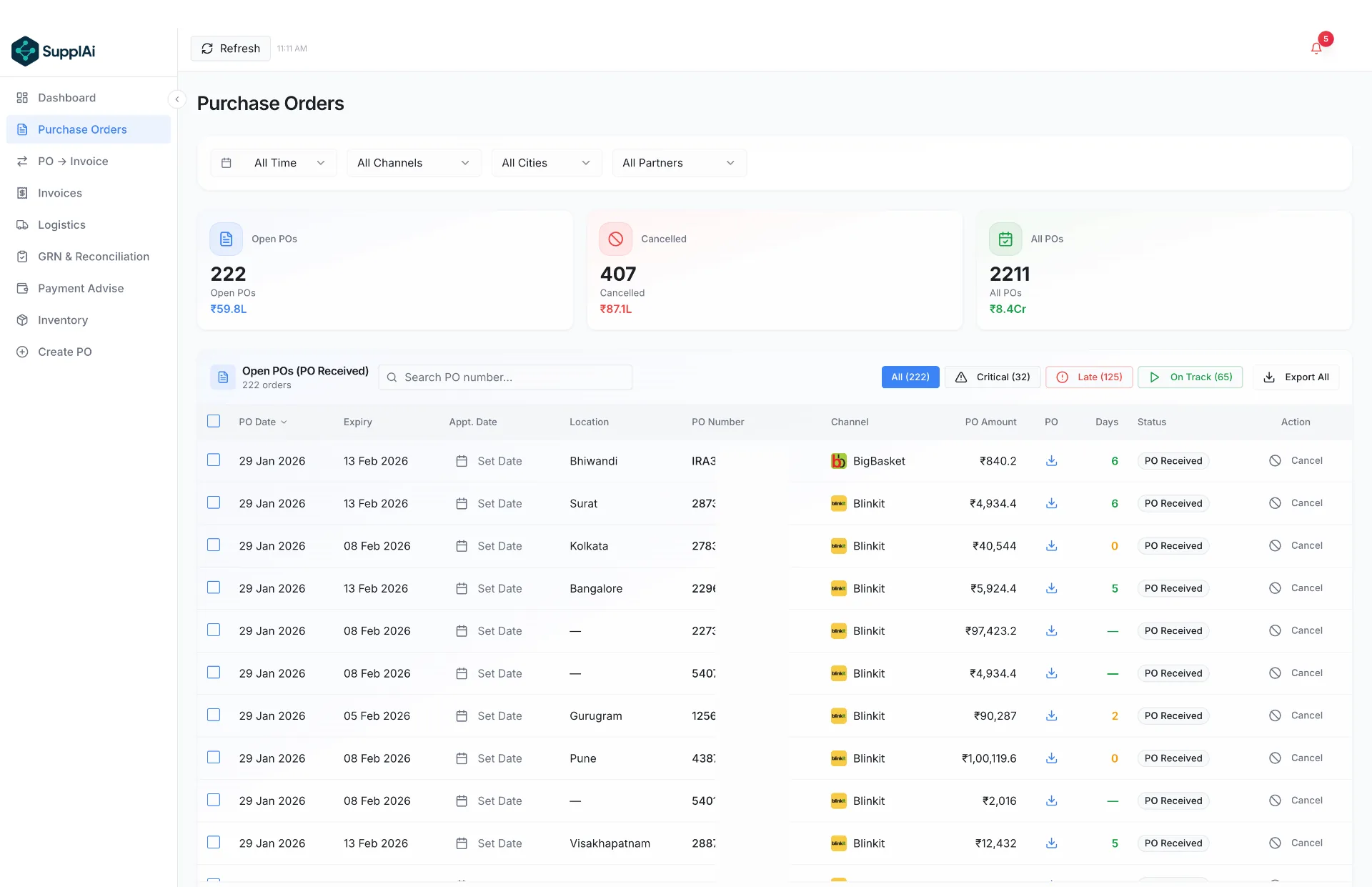Screen dimensions: 1372x887
Task: Open the All Cities dropdown
Action: 547,163
